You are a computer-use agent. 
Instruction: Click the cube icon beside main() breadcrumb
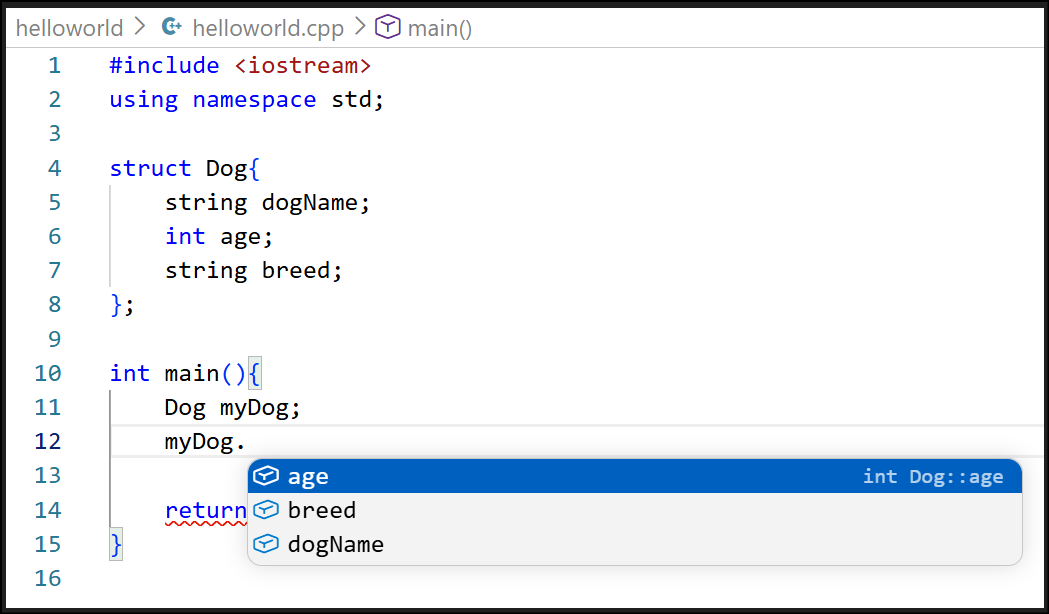(388, 27)
